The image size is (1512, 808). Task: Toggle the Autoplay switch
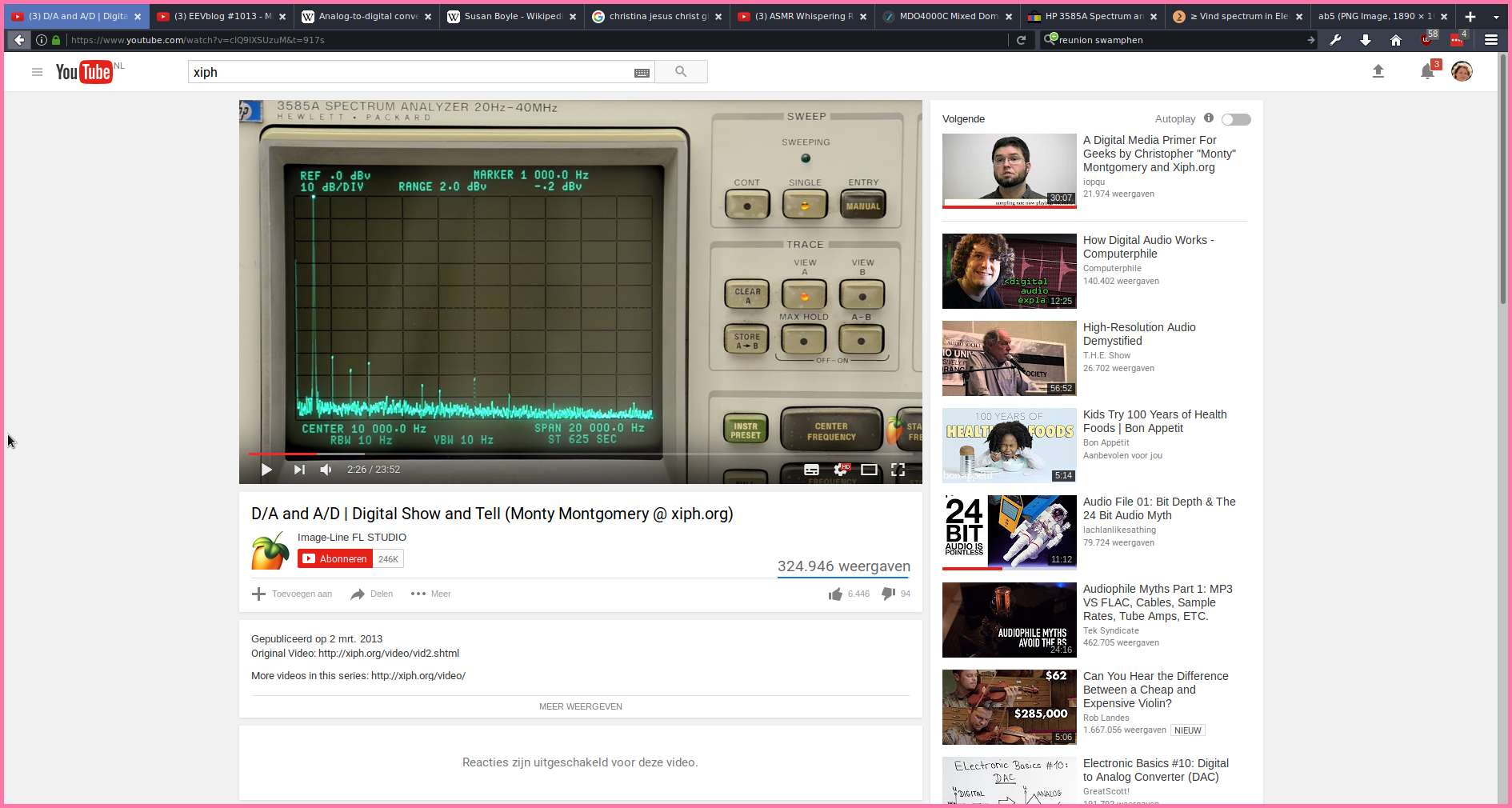(1236, 119)
